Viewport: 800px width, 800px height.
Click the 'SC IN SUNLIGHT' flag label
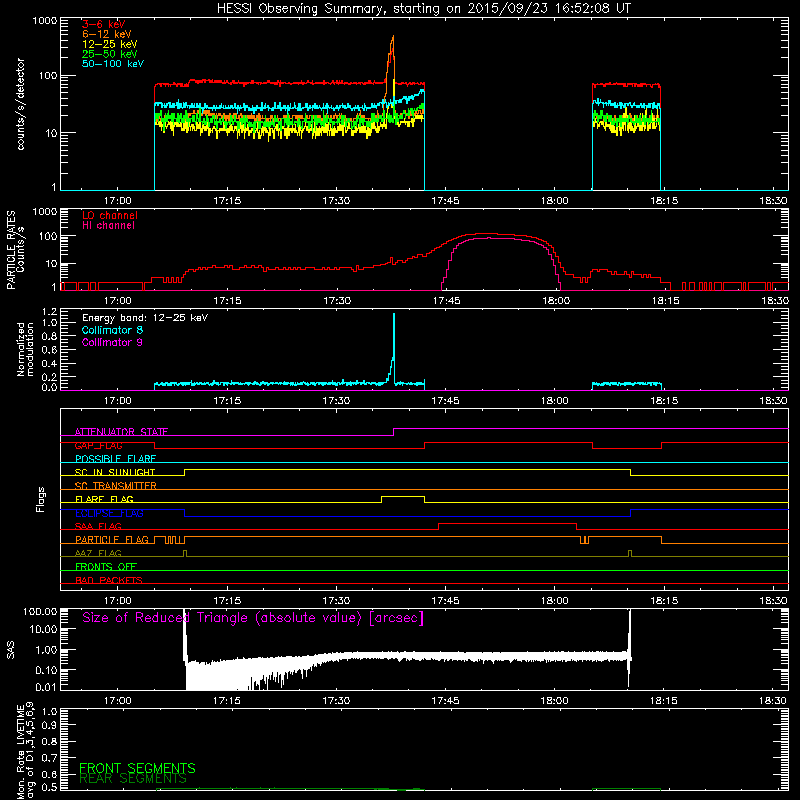tap(115, 472)
